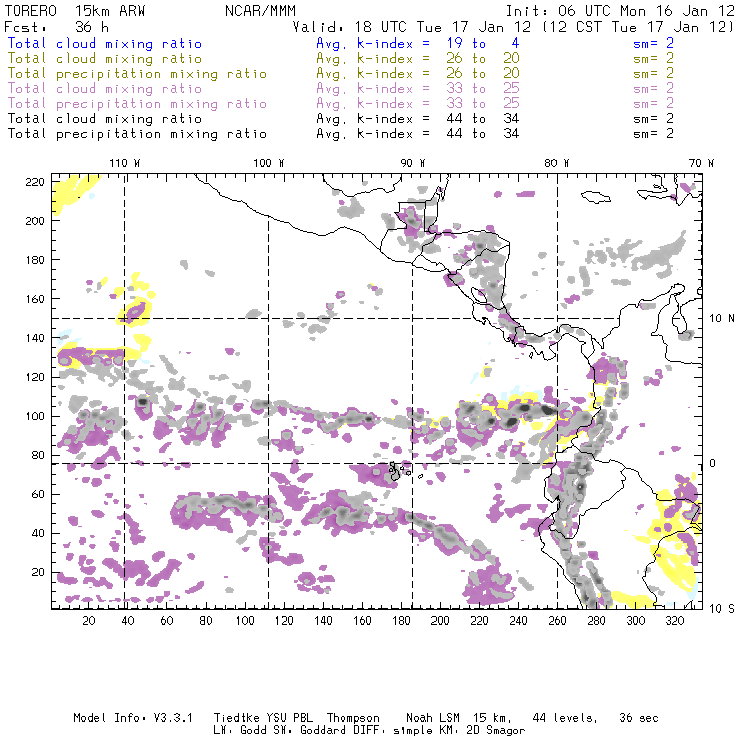Click the "80" horizontal axis tick label
Viewport: 740px width, 740px height.
point(206,620)
